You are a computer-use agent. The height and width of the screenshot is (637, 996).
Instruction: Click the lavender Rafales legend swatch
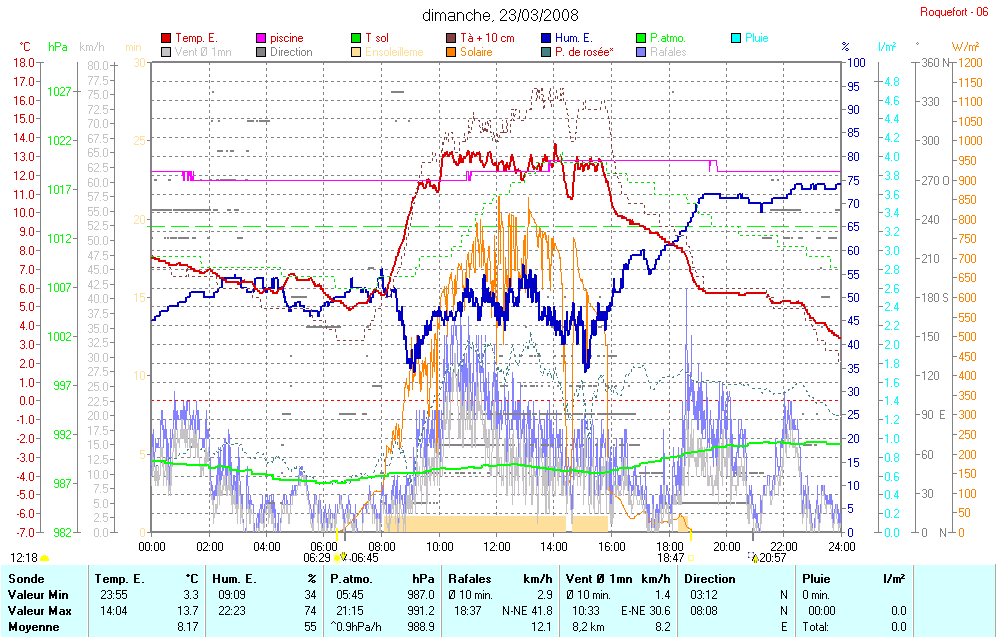[641, 52]
